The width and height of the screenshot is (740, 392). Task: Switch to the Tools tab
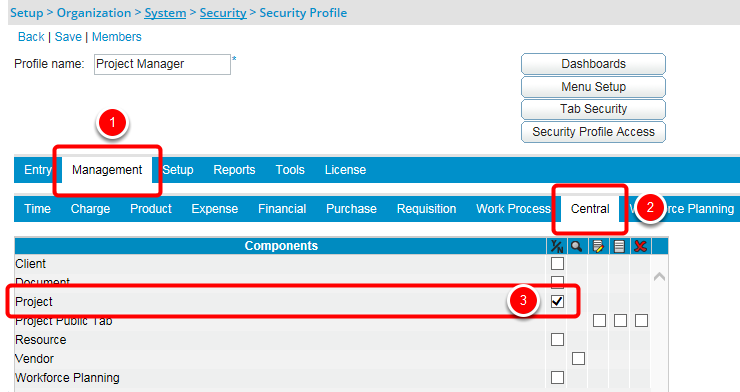tap(290, 170)
